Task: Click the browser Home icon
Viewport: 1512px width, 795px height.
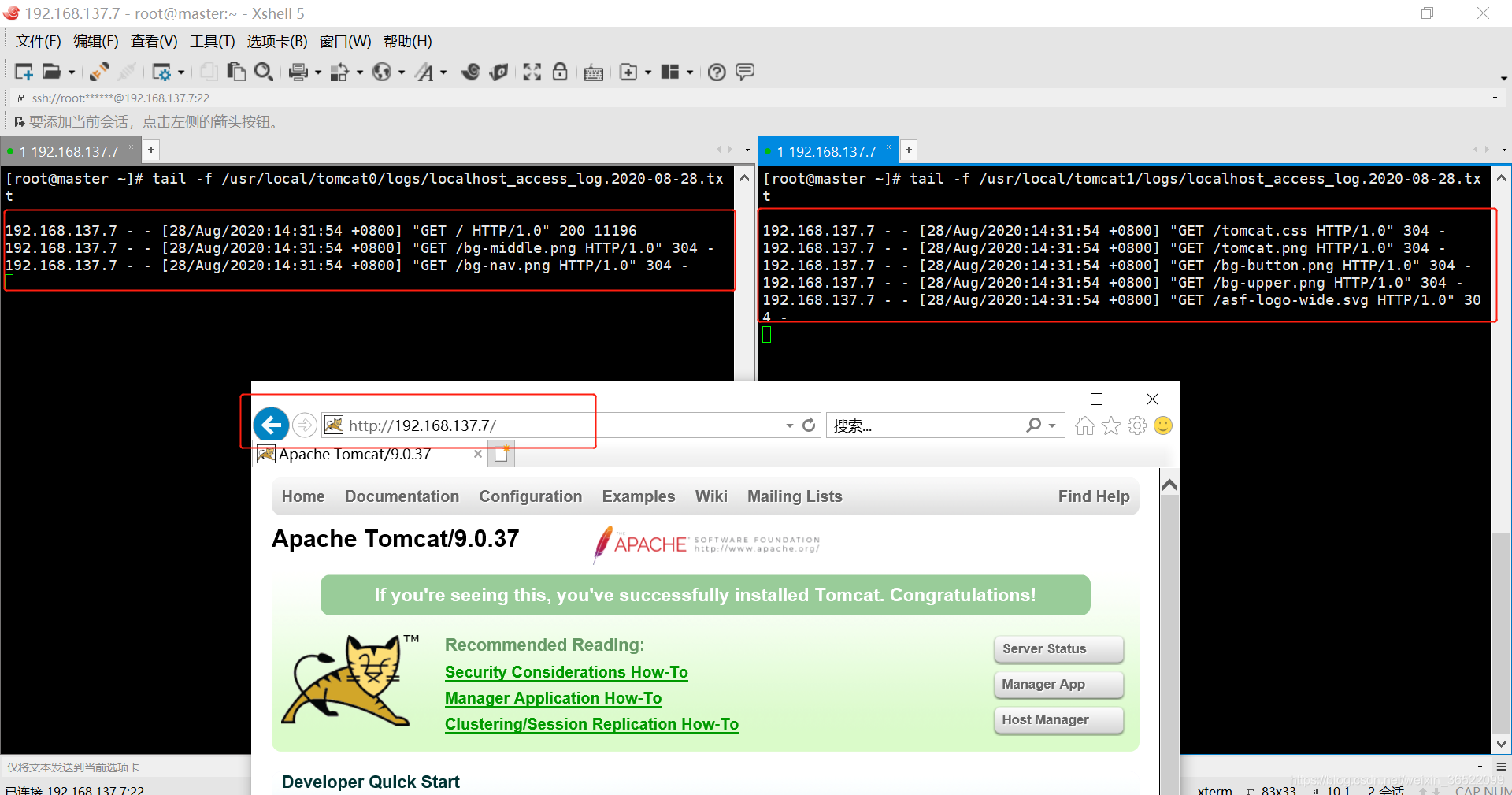Action: click(1085, 425)
